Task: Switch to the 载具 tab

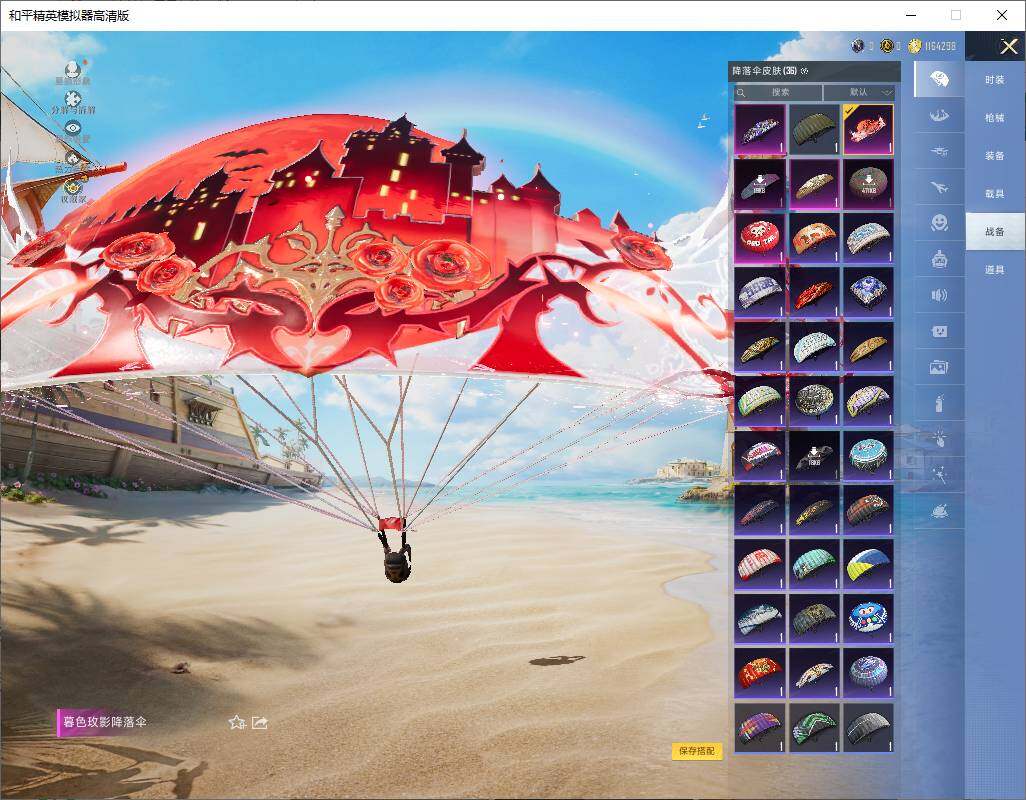Action: (x=995, y=194)
